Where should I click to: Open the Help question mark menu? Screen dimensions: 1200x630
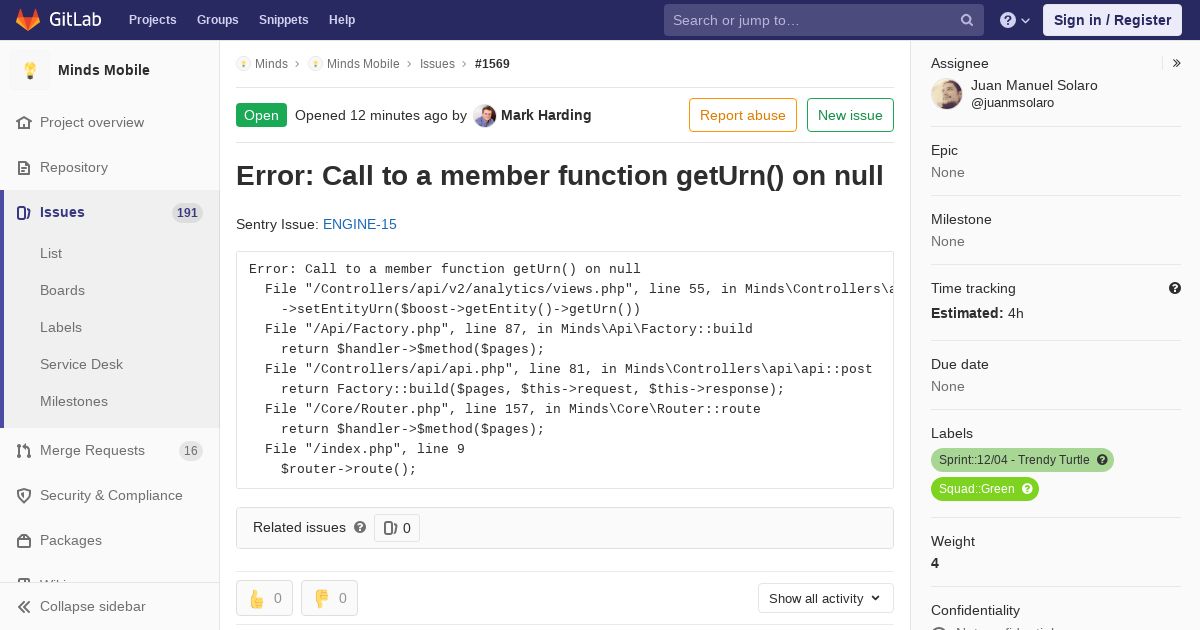(x=1015, y=20)
